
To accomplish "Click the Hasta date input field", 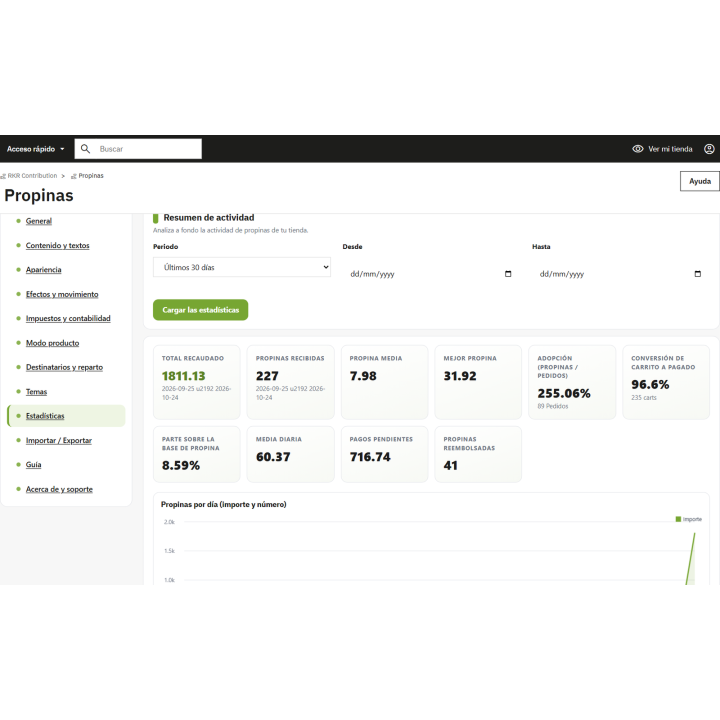I will tap(620, 274).
